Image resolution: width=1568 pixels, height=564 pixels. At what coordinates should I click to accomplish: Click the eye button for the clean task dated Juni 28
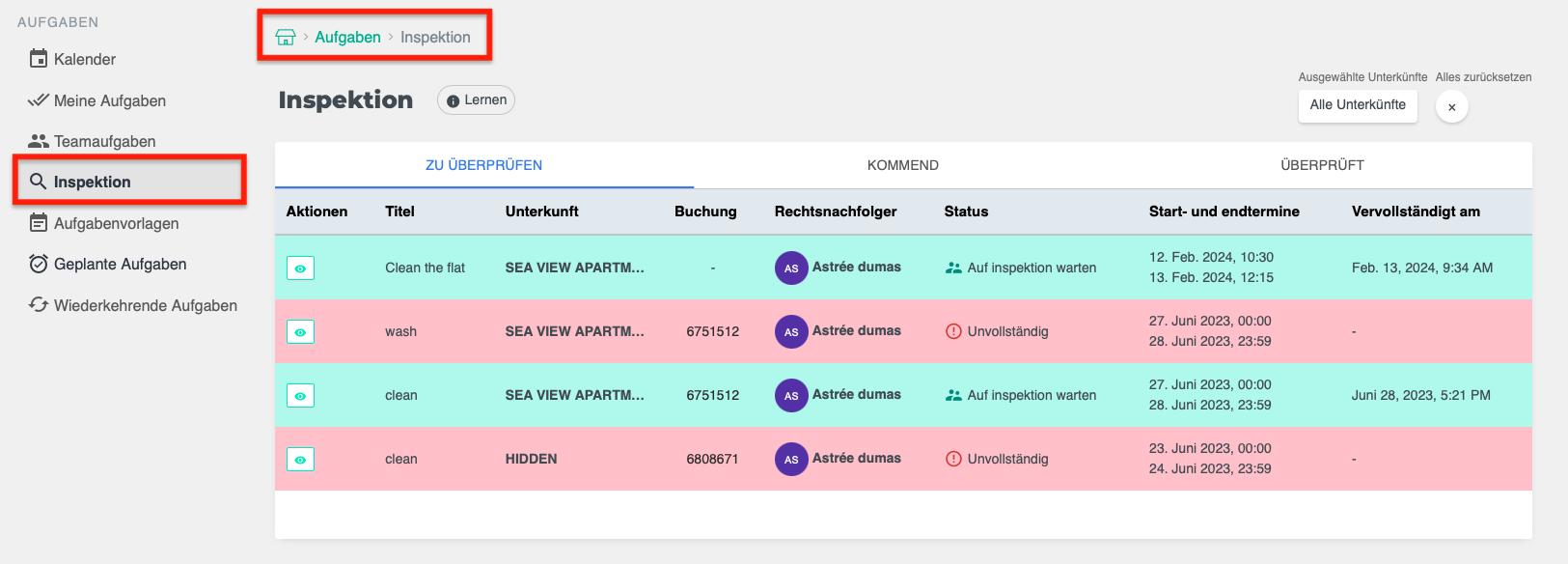coord(300,396)
